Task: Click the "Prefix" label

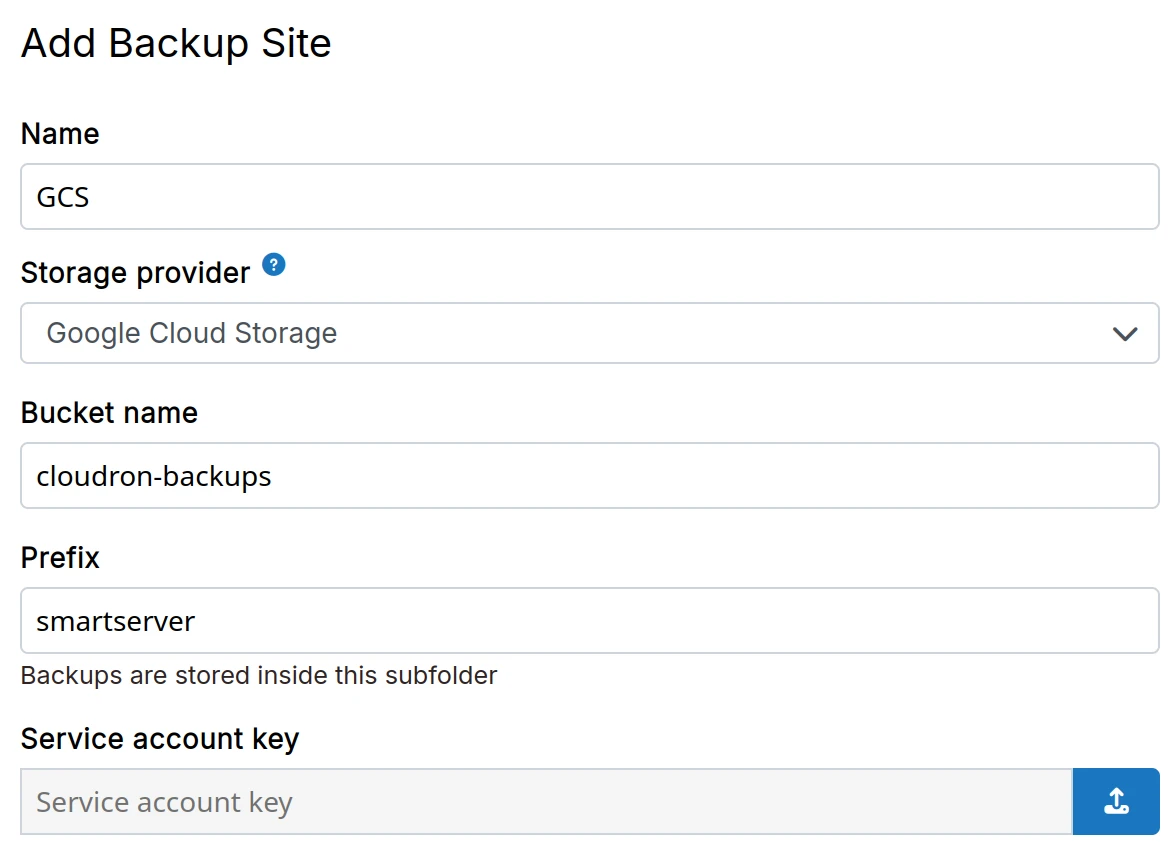Action: 60,557
